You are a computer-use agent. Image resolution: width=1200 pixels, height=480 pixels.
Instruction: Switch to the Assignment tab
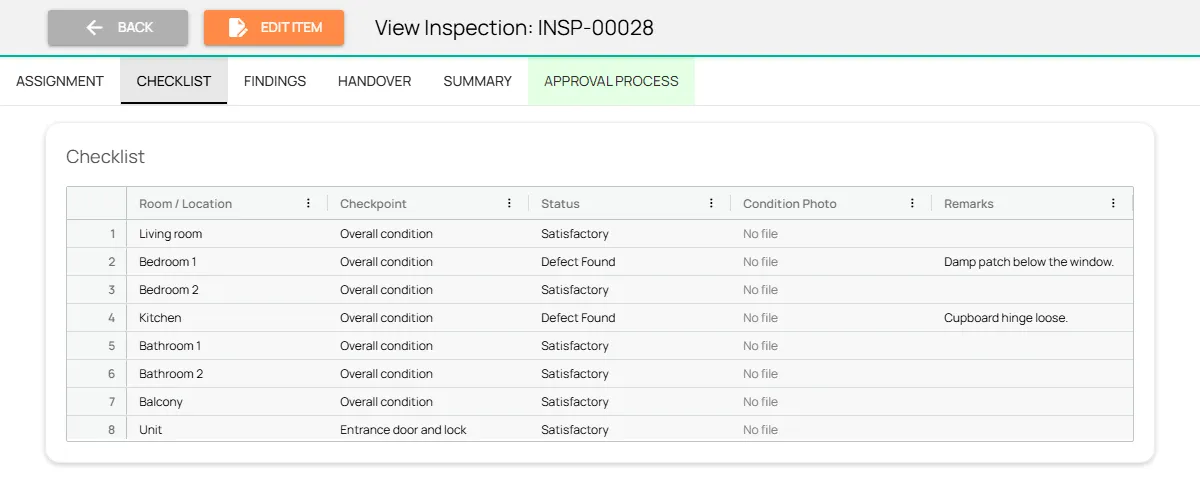[x=60, y=81]
